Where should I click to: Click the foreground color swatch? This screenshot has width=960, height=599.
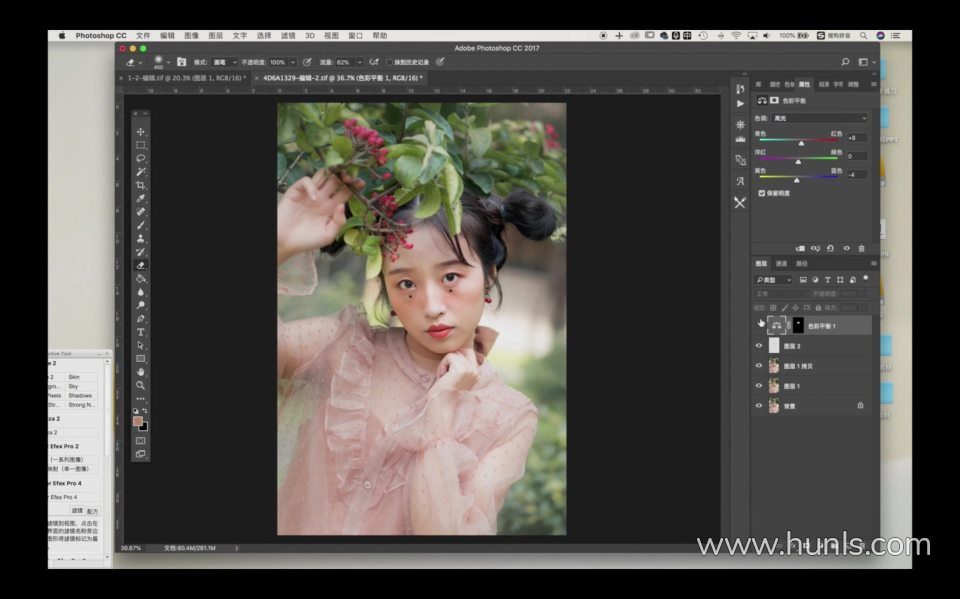tap(138, 421)
